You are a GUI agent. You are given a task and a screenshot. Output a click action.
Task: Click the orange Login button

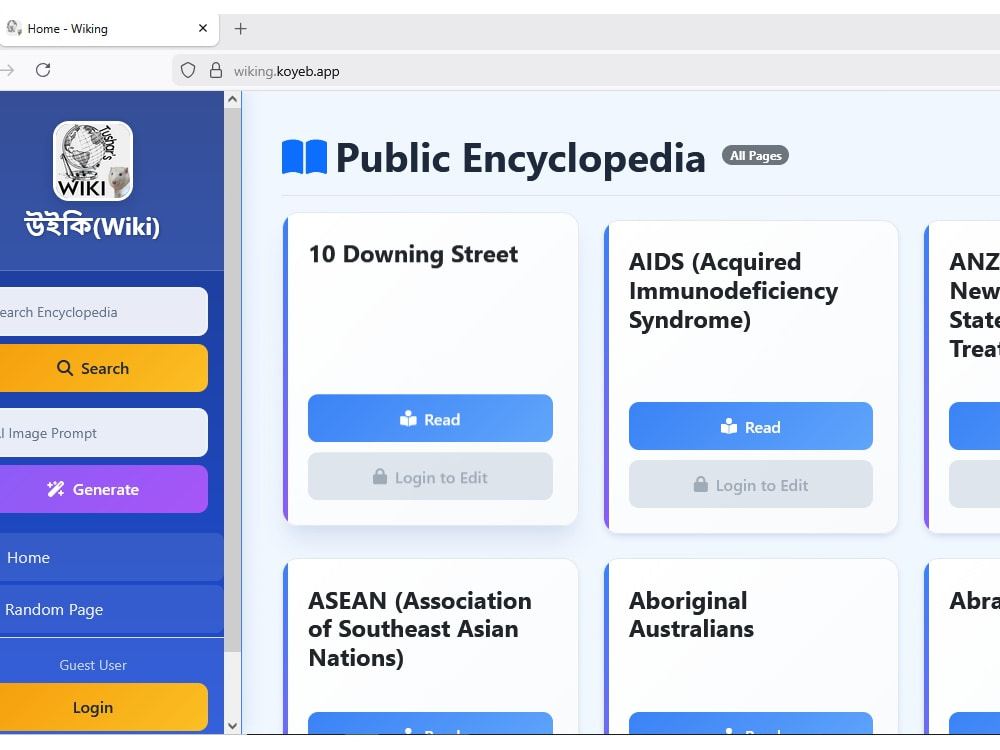tap(103, 707)
